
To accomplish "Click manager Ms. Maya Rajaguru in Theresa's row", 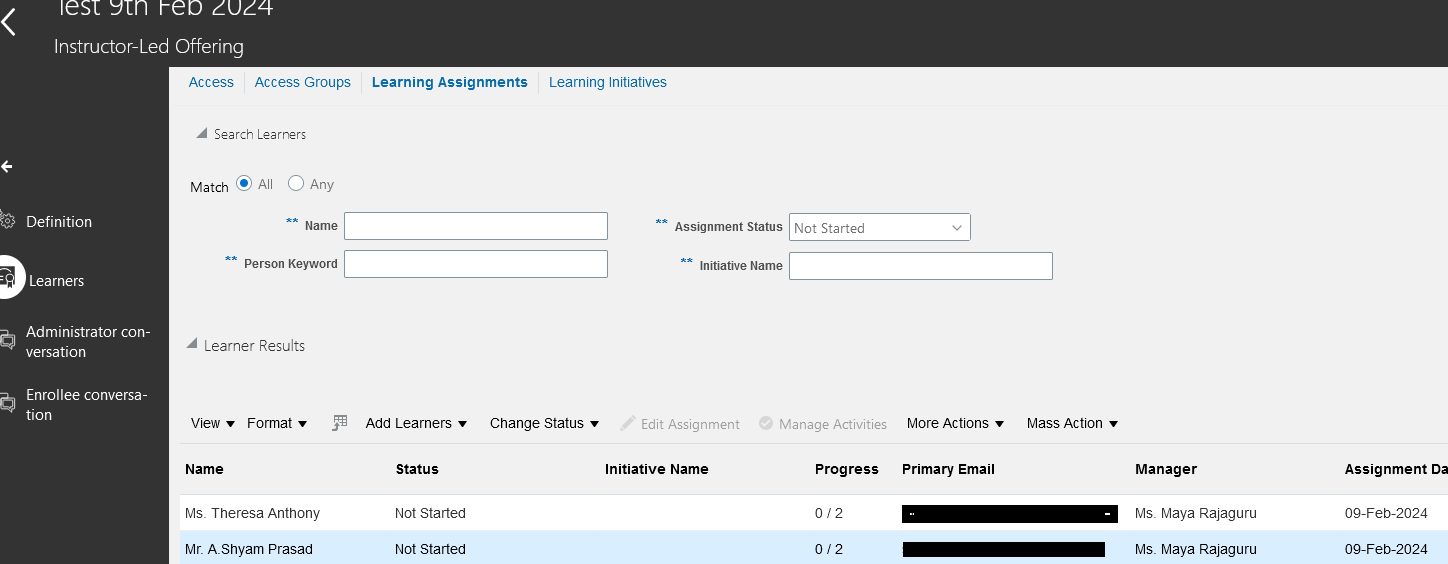I will [x=1196, y=513].
